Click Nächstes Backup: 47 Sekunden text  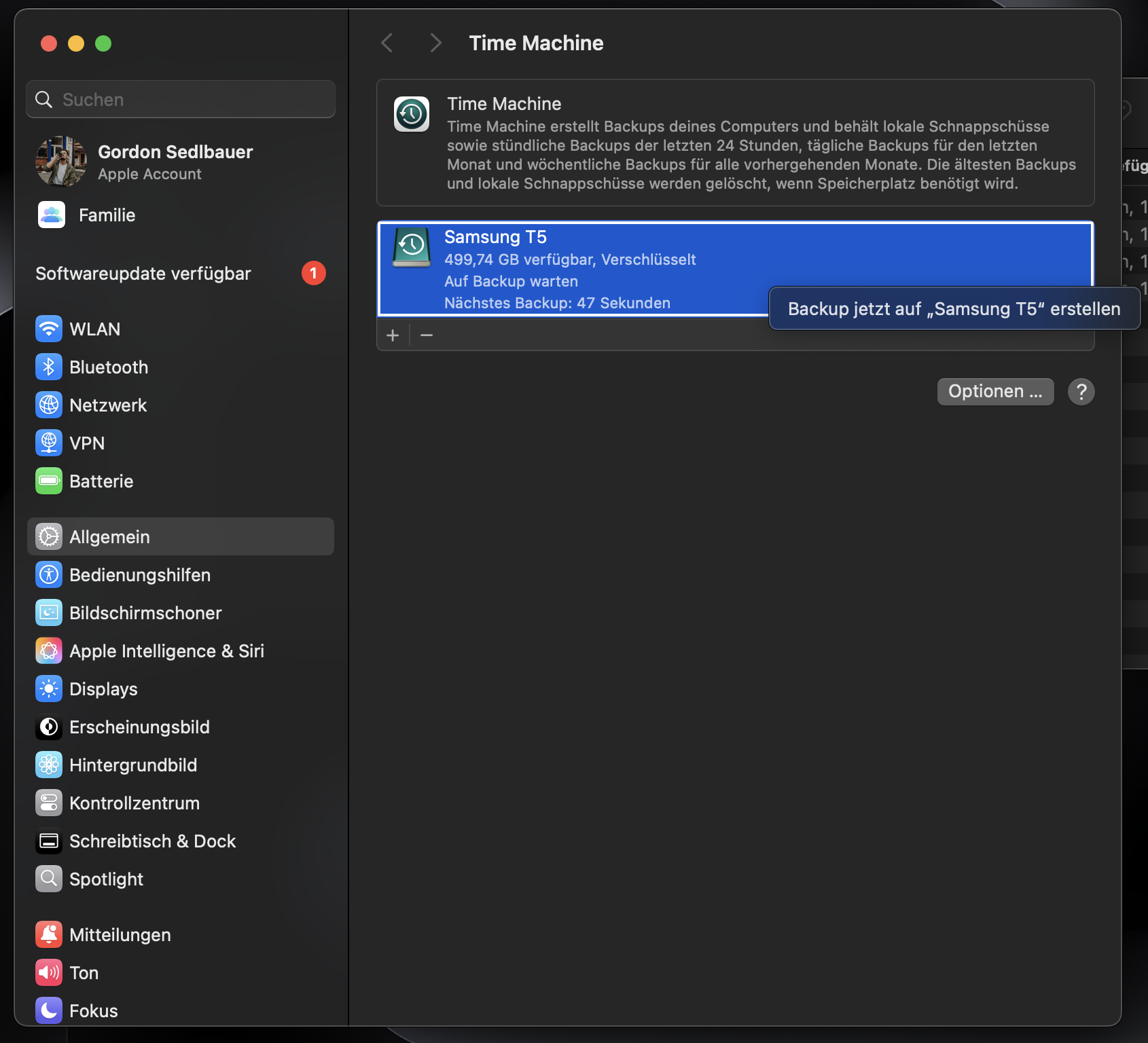point(557,303)
